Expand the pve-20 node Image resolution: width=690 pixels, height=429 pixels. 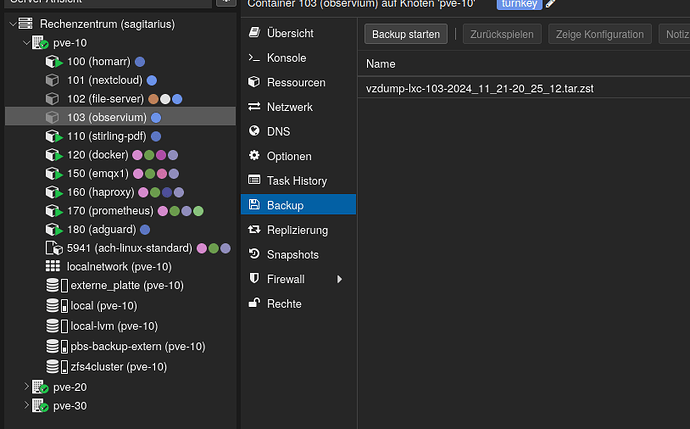click(26, 387)
